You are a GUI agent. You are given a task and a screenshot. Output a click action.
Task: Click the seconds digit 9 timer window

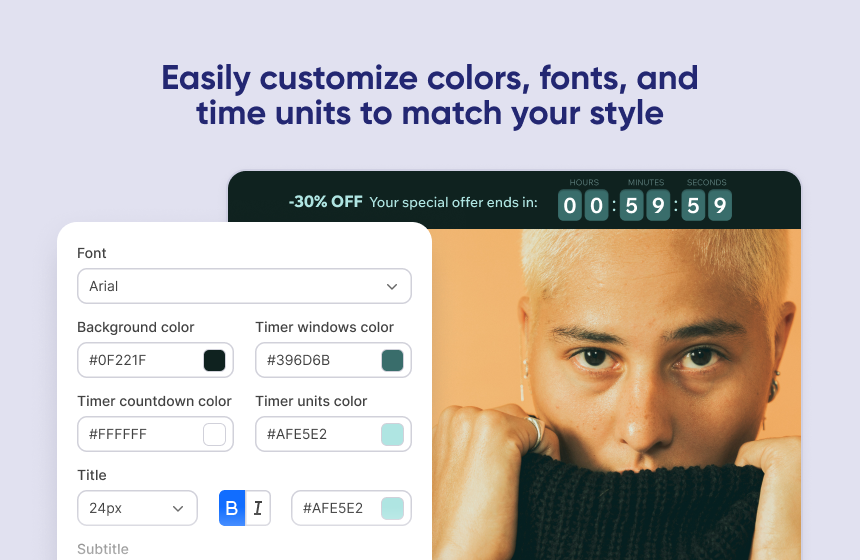coord(720,205)
